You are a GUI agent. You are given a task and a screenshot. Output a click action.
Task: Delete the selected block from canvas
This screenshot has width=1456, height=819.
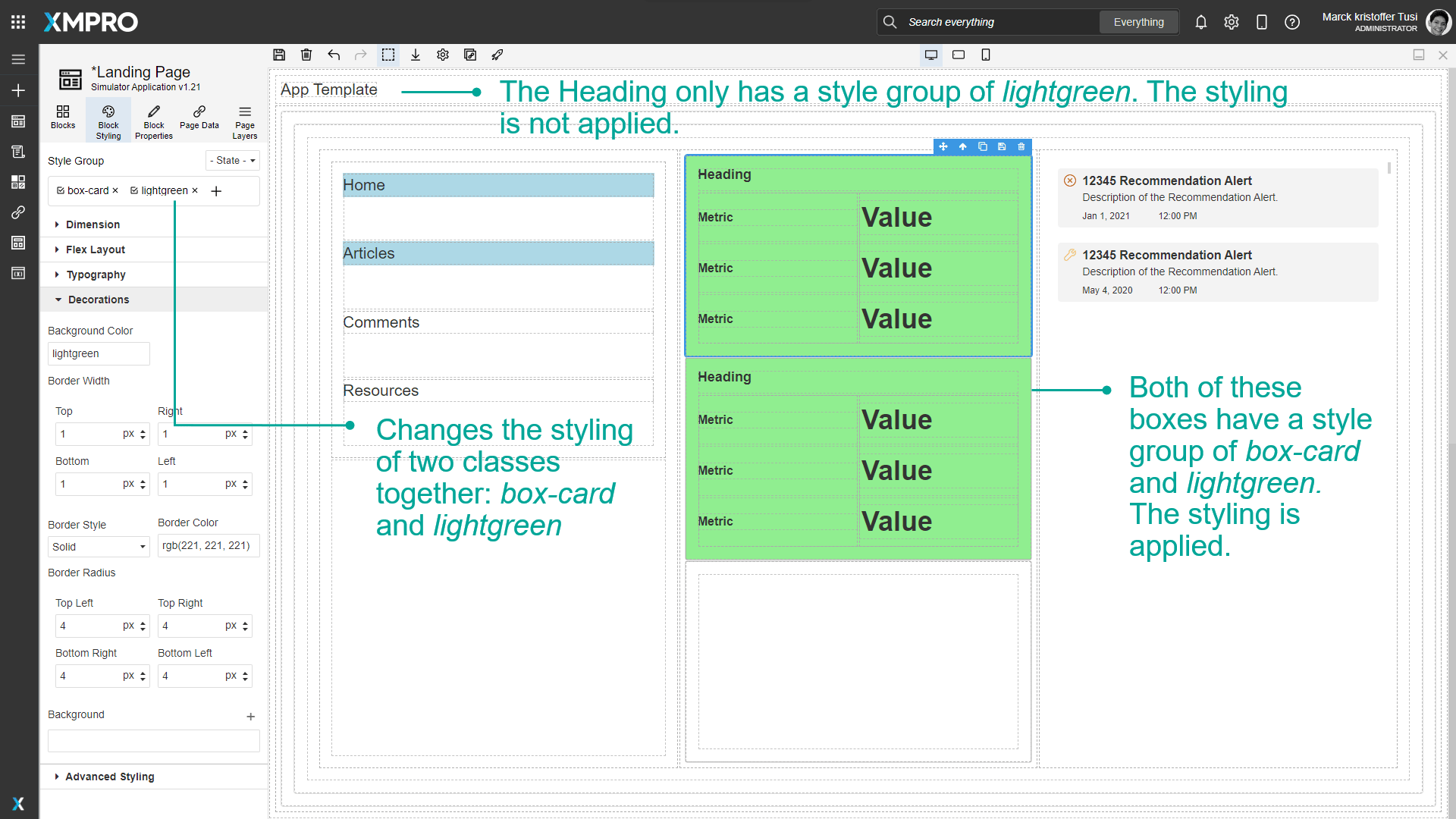[1021, 146]
